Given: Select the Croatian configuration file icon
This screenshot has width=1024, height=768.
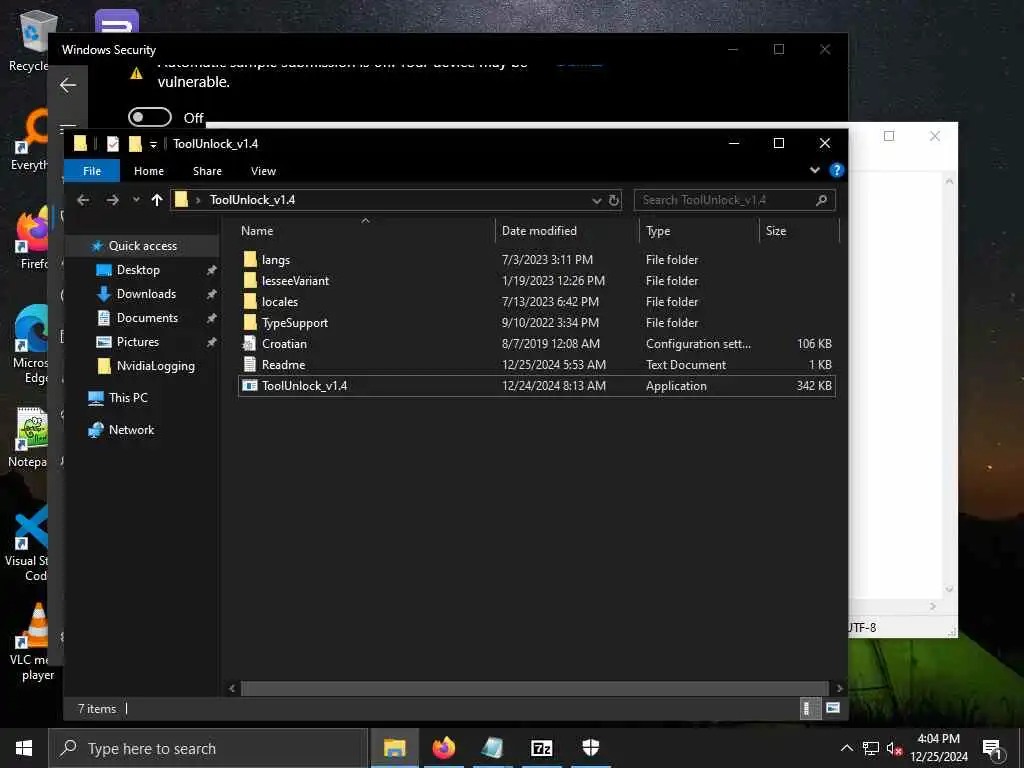Looking at the screenshot, I should click(249, 344).
